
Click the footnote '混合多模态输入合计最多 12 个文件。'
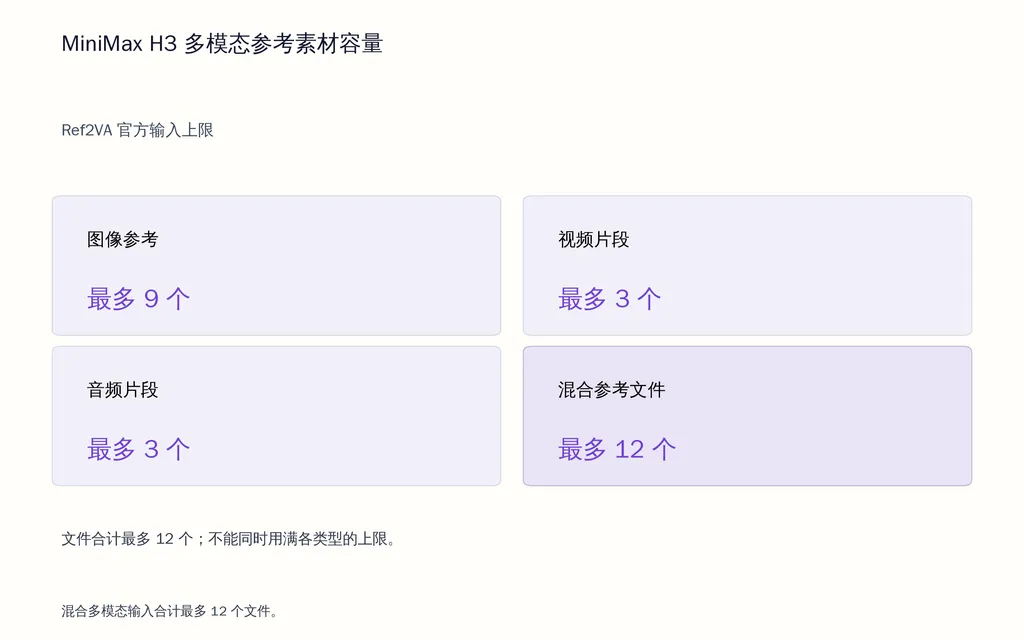pyautogui.click(x=170, y=611)
